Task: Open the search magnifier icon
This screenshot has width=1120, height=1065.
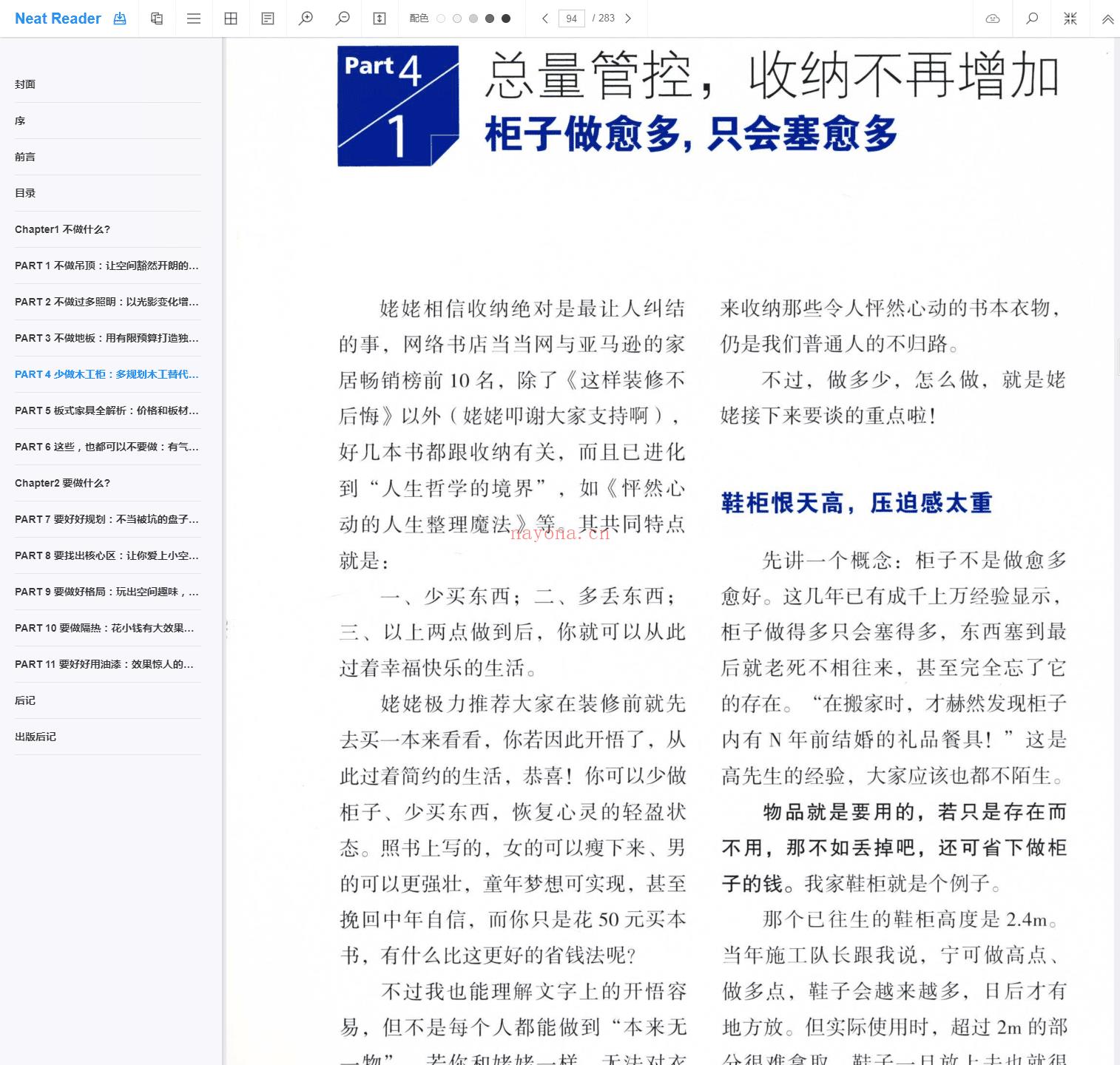Action: click(x=1032, y=18)
